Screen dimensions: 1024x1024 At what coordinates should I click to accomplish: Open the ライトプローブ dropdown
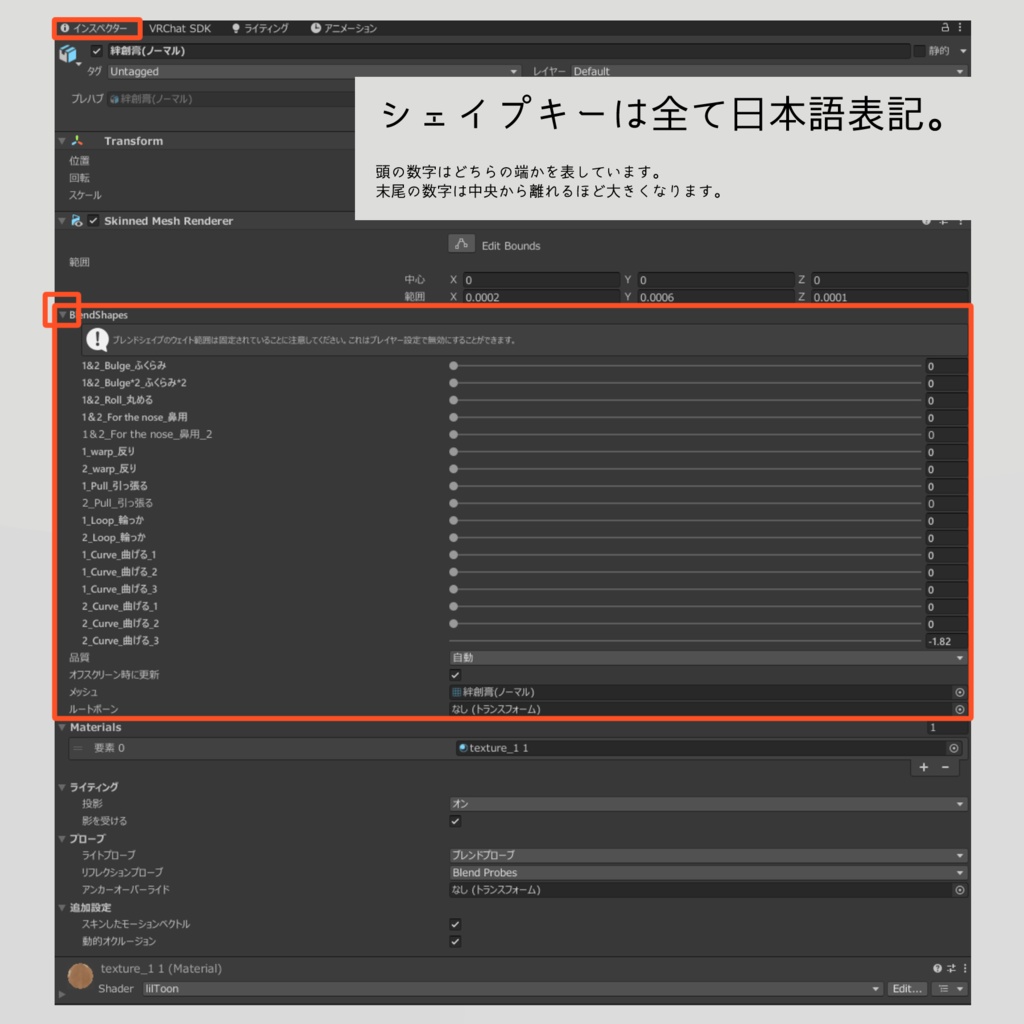708,856
